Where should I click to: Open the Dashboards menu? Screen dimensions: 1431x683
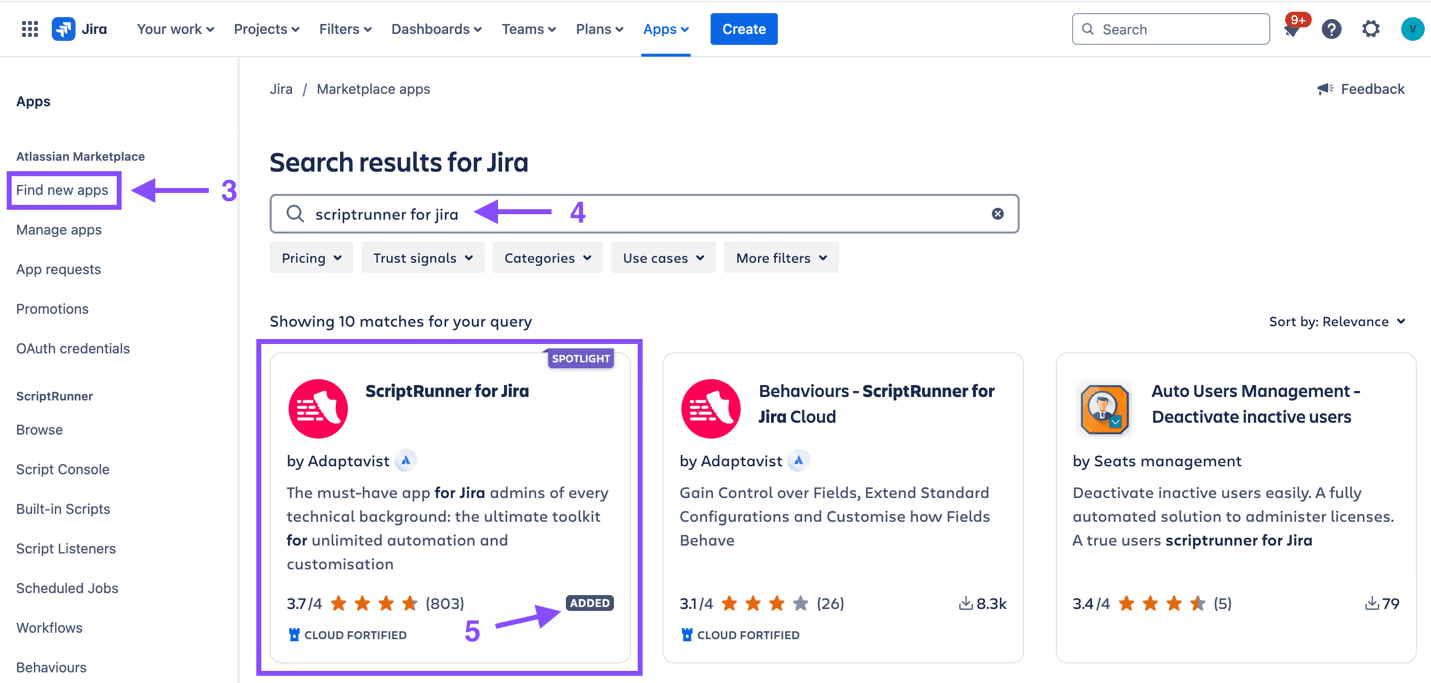coord(436,28)
